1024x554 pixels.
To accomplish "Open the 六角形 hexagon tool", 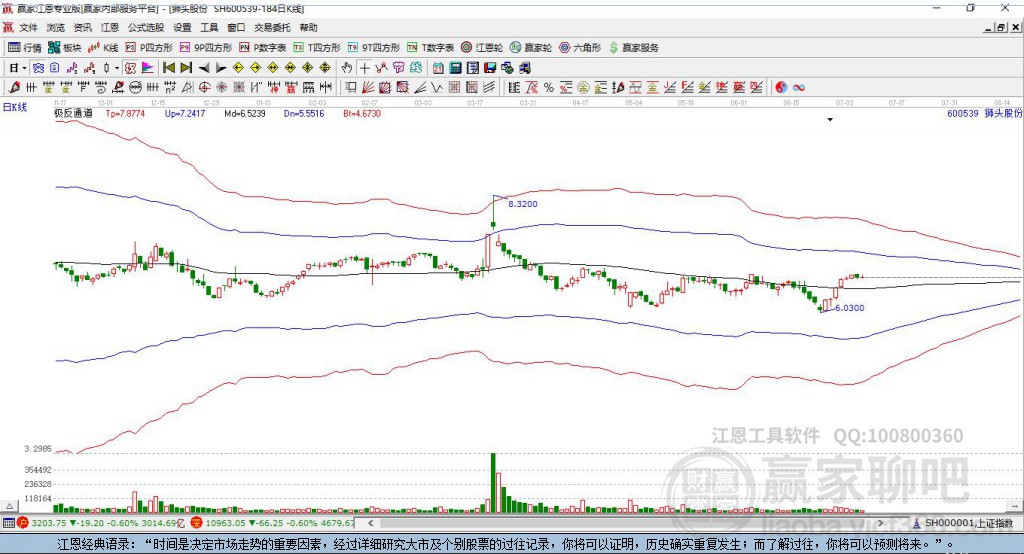I will pyautogui.click(x=580, y=48).
